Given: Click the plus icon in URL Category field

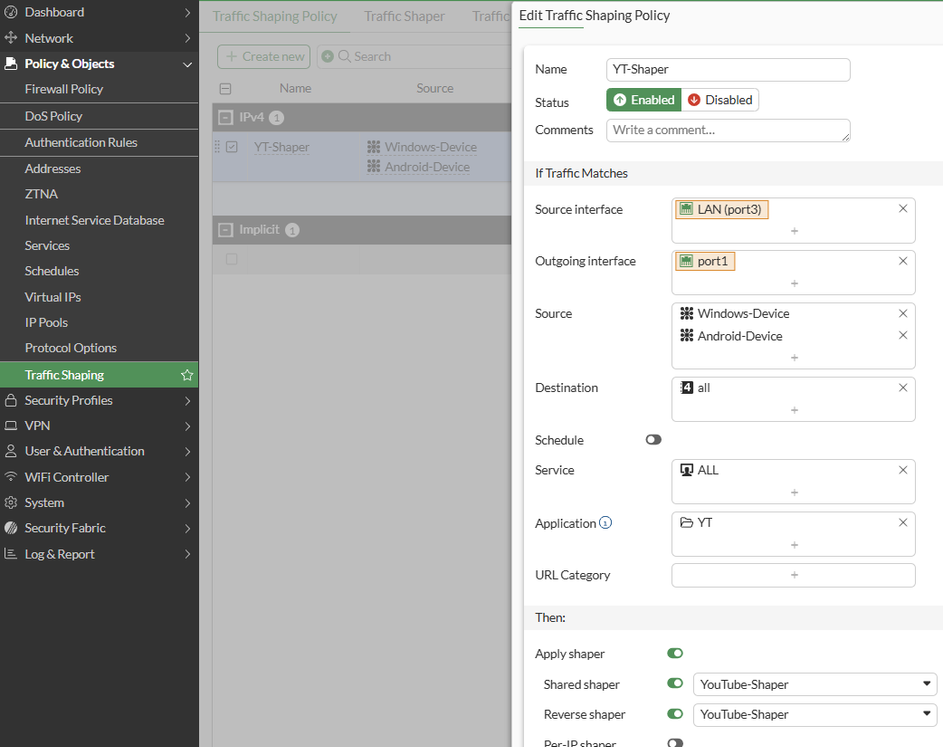Looking at the screenshot, I should click(794, 575).
